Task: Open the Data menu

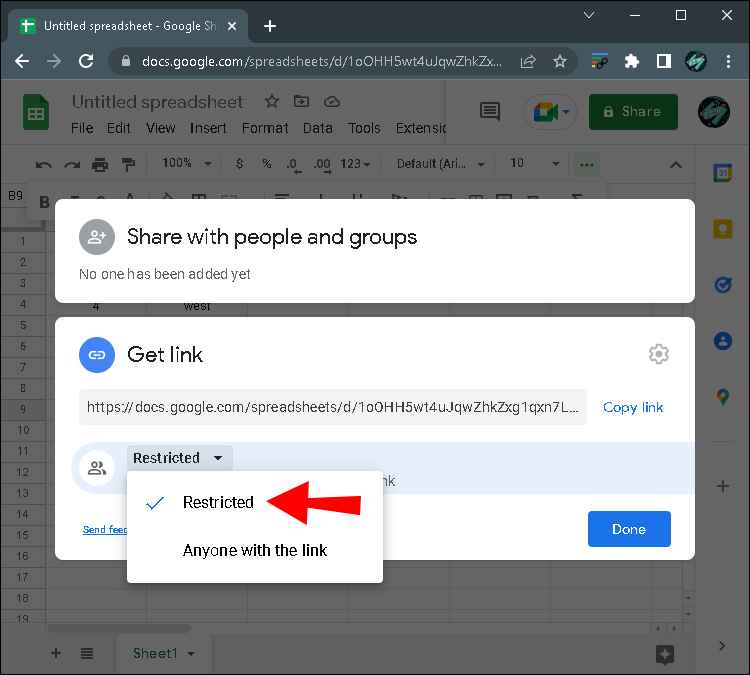Action: pos(318,128)
